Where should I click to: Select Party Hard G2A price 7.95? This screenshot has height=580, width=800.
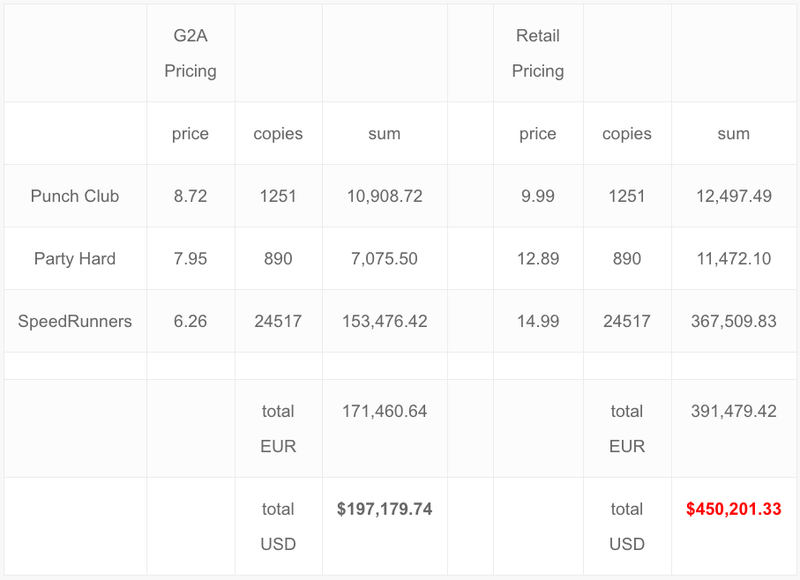point(190,259)
